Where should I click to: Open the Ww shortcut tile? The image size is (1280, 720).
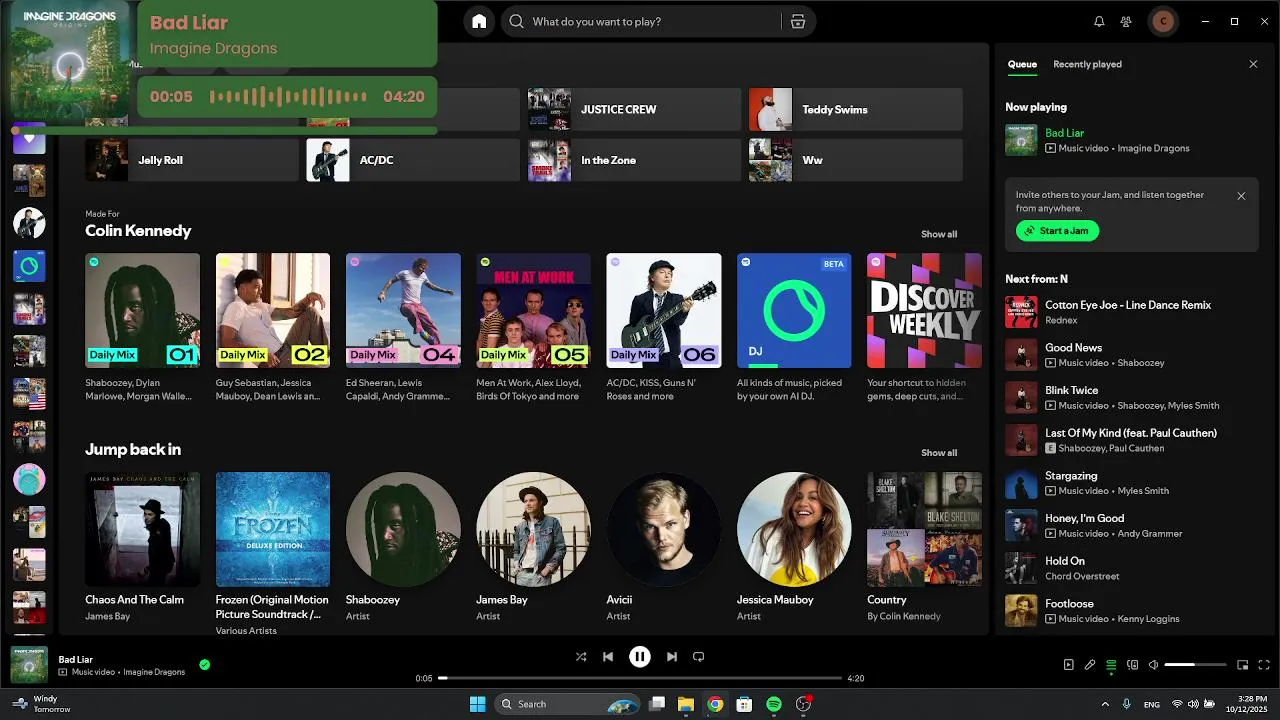[x=856, y=160]
